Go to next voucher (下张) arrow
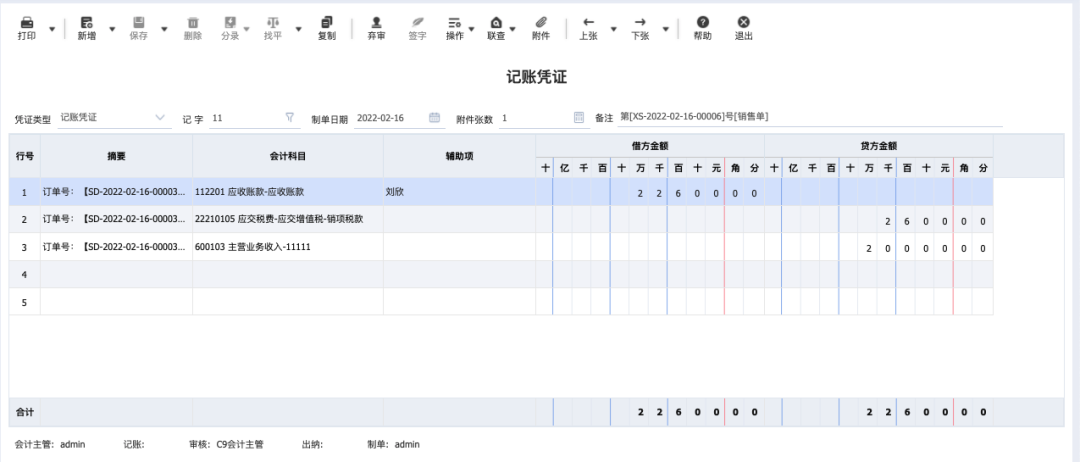1080x462 pixels. [x=640, y=22]
